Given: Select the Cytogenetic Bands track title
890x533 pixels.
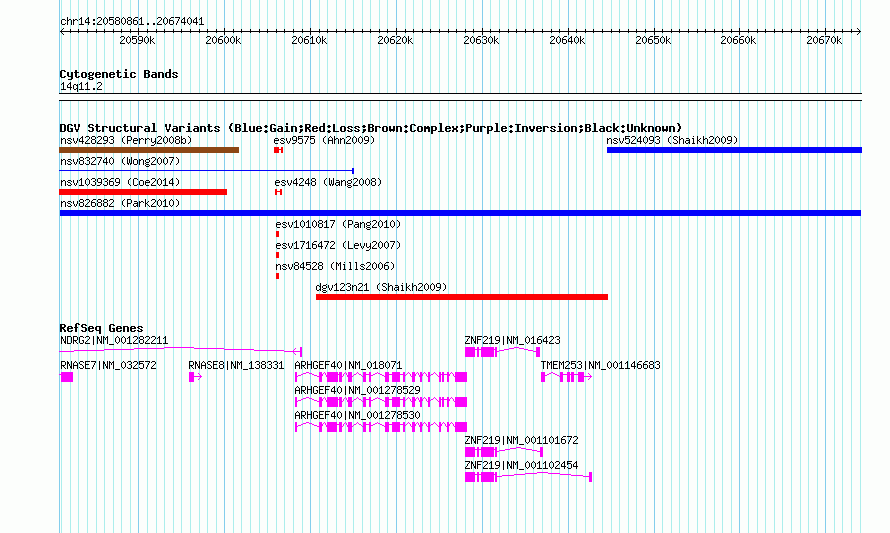Looking at the screenshot, I should point(119,74).
